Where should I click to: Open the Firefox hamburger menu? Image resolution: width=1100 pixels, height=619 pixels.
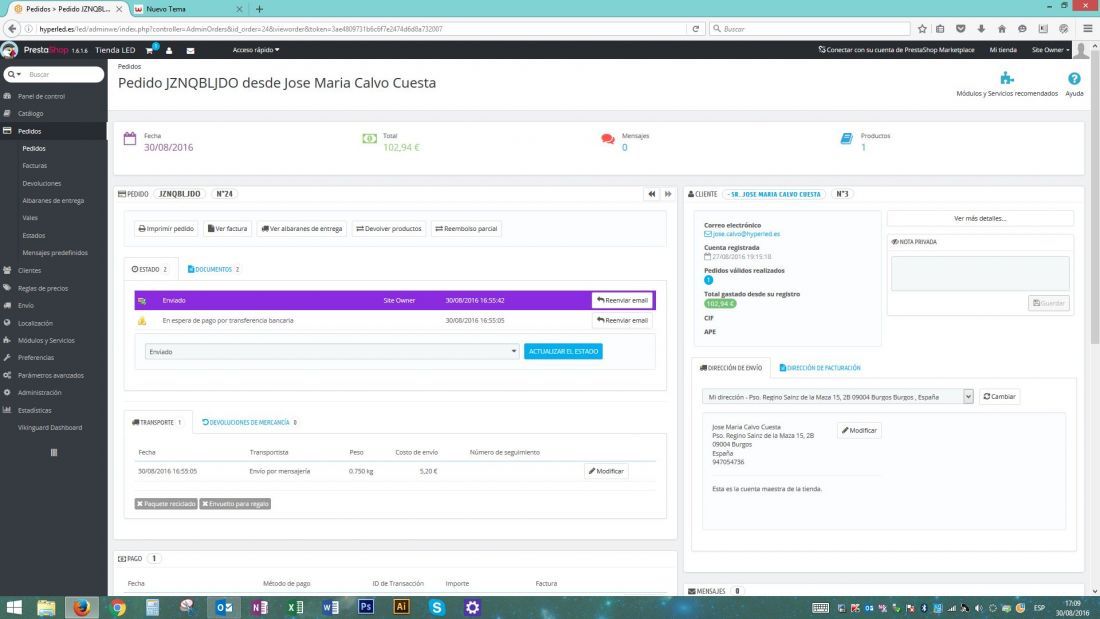(1087, 29)
